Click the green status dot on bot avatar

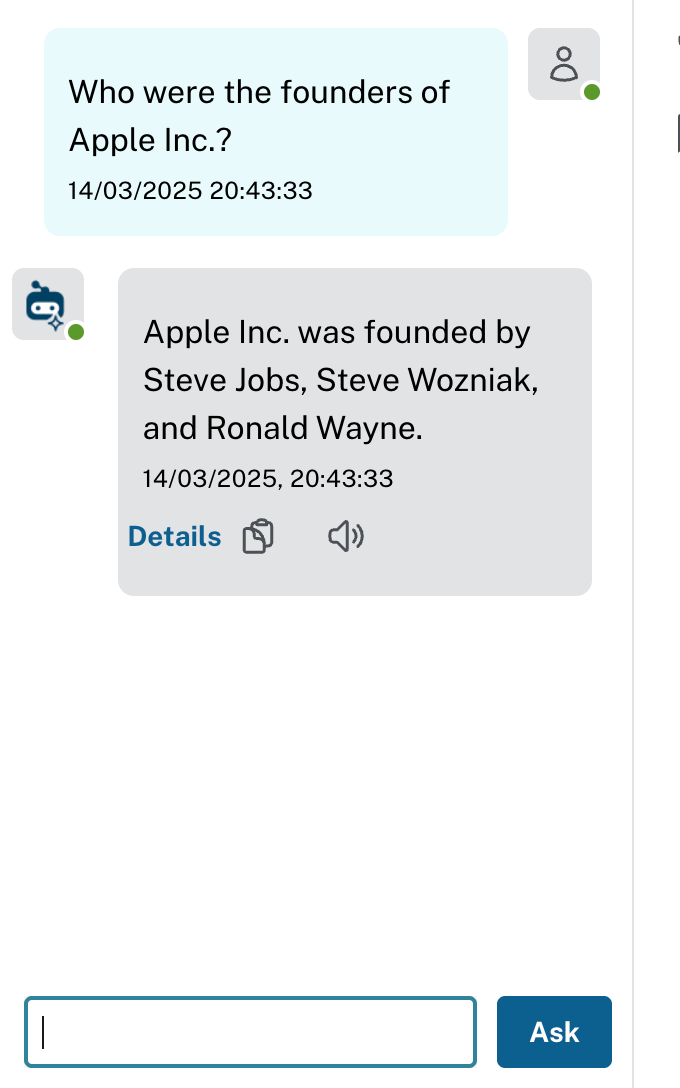pos(76,332)
